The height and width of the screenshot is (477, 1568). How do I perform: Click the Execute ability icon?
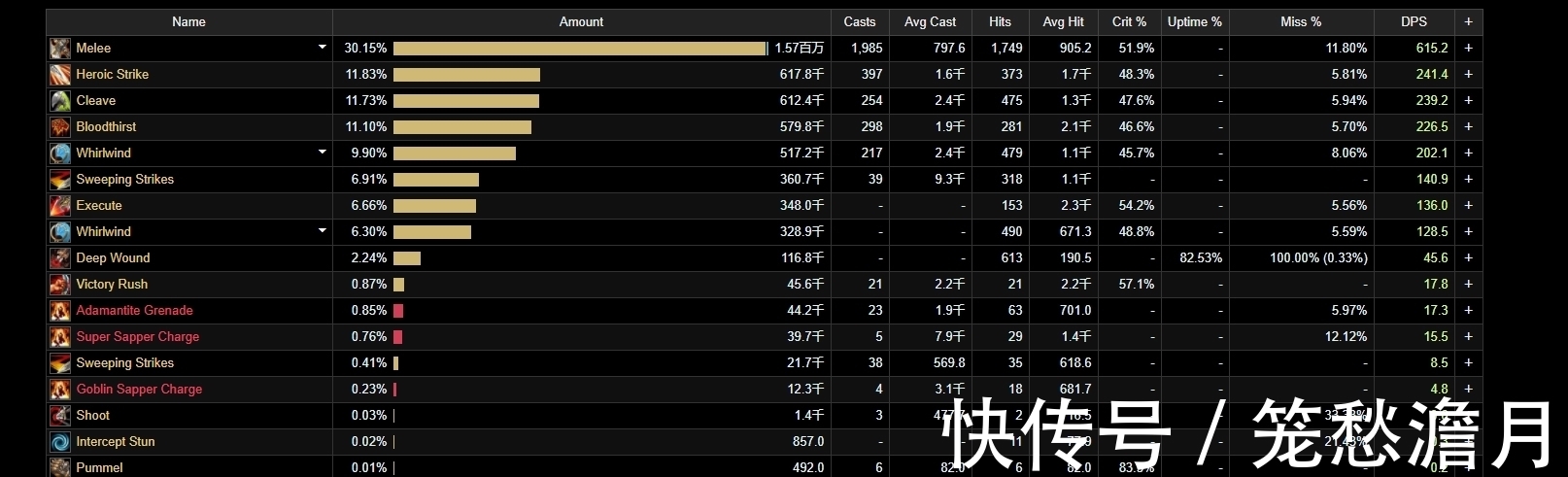[x=60, y=205]
